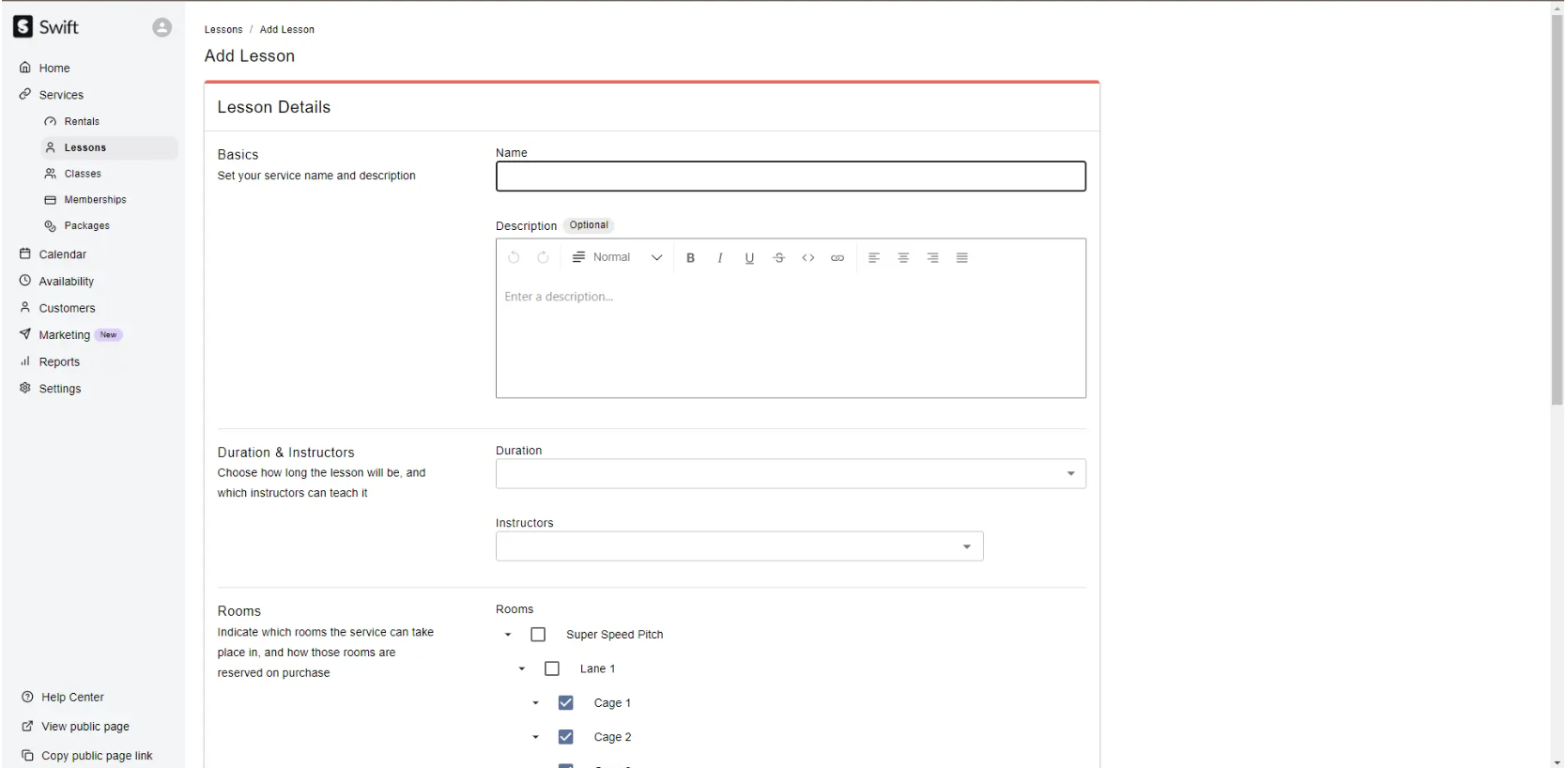Click the Lesson Details heading
Image resolution: width=1568 pixels, height=768 pixels.
pyautogui.click(x=274, y=107)
